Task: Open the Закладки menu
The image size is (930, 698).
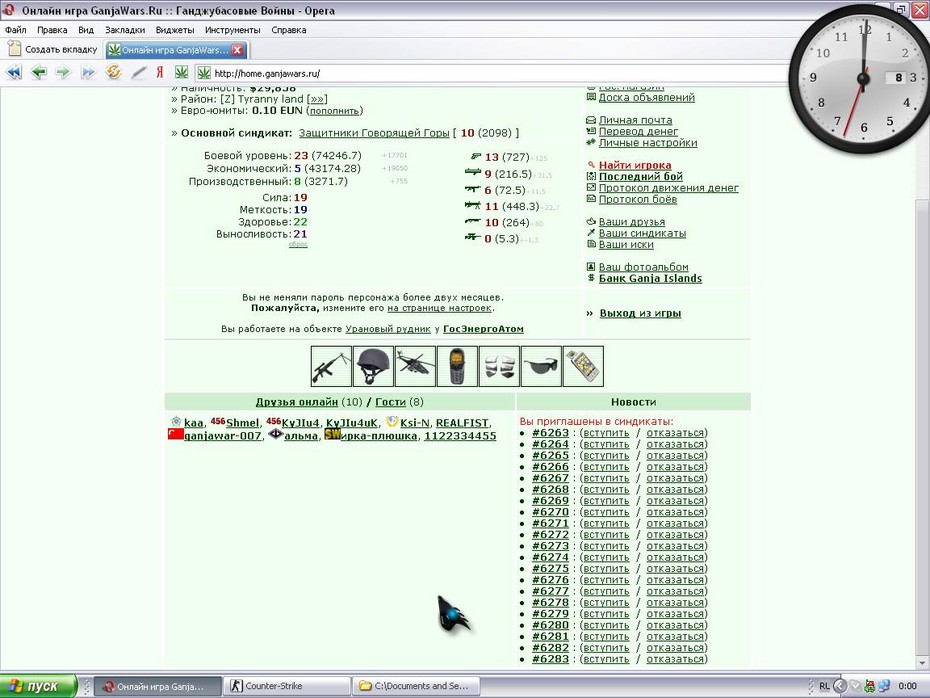Action: [125, 30]
